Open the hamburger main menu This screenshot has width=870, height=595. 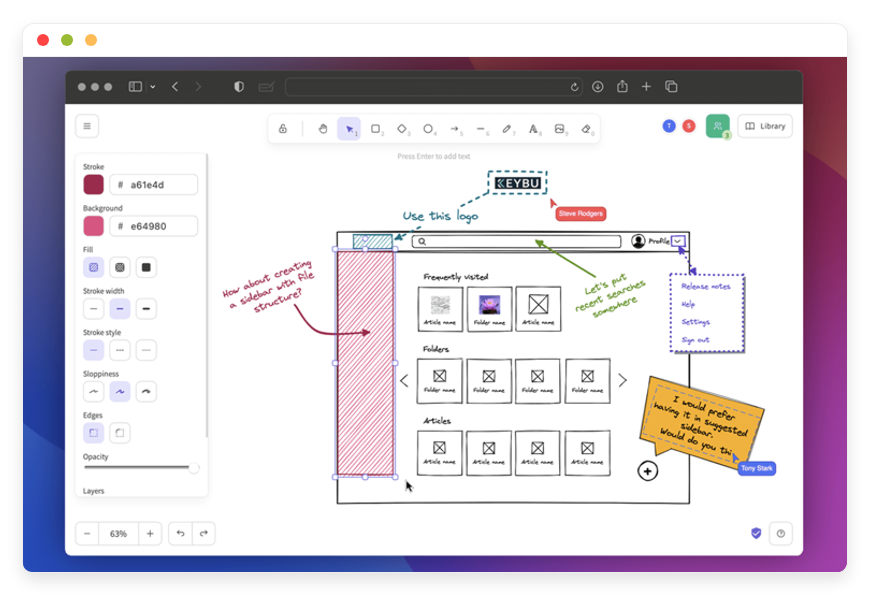coord(87,126)
